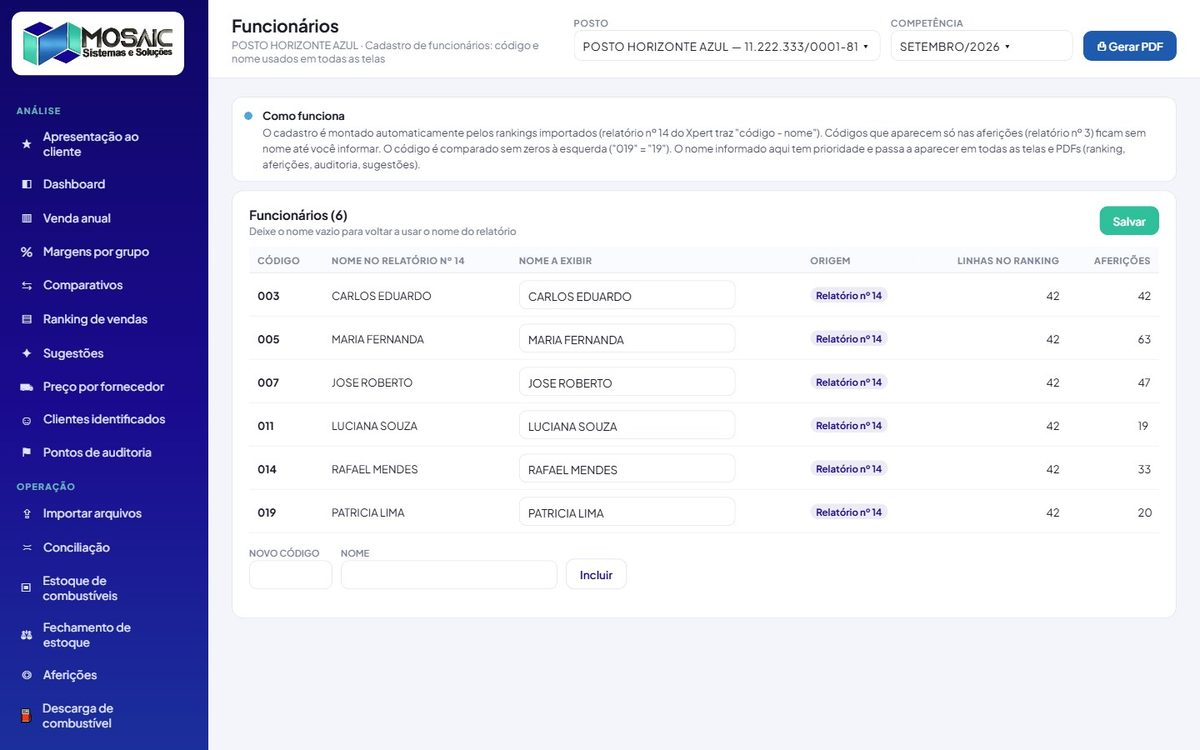Click the Relatório nº 14 badge for code 003

[x=849, y=296]
